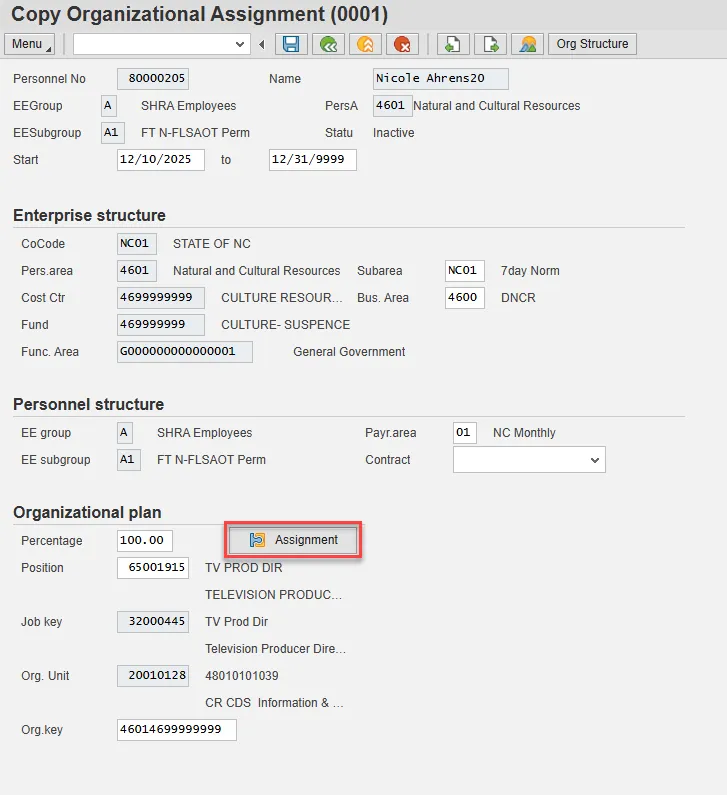This screenshot has height=795, width=727.
Task: Click the text General Government
Action: pos(349,352)
